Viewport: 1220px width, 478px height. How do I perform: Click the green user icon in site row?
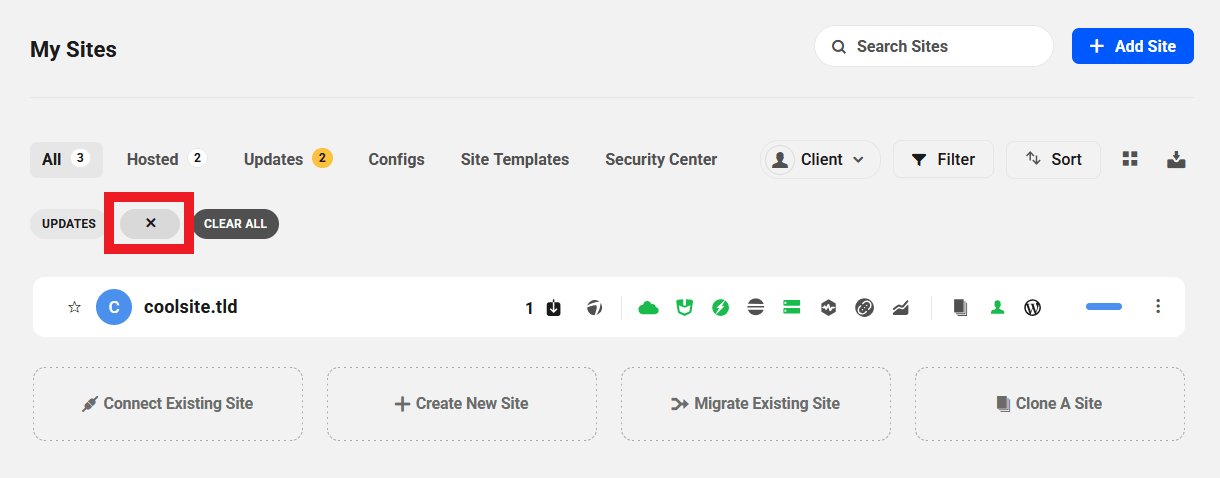coord(997,308)
